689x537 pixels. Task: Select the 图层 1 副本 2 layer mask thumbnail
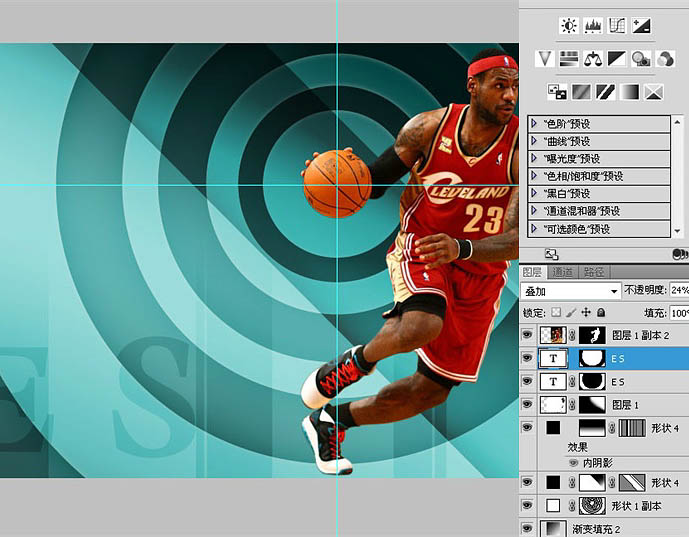click(x=592, y=335)
